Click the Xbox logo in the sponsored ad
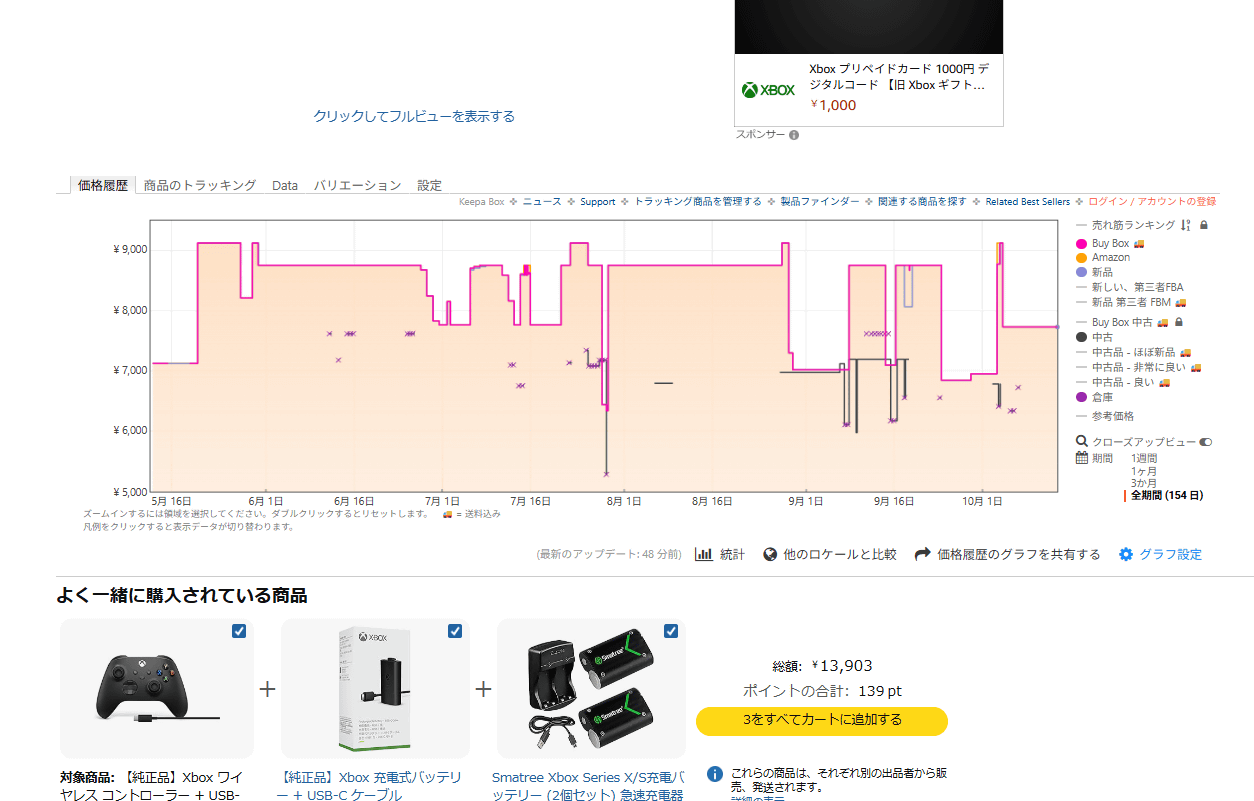This screenshot has width=1254, height=801. pos(768,90)
